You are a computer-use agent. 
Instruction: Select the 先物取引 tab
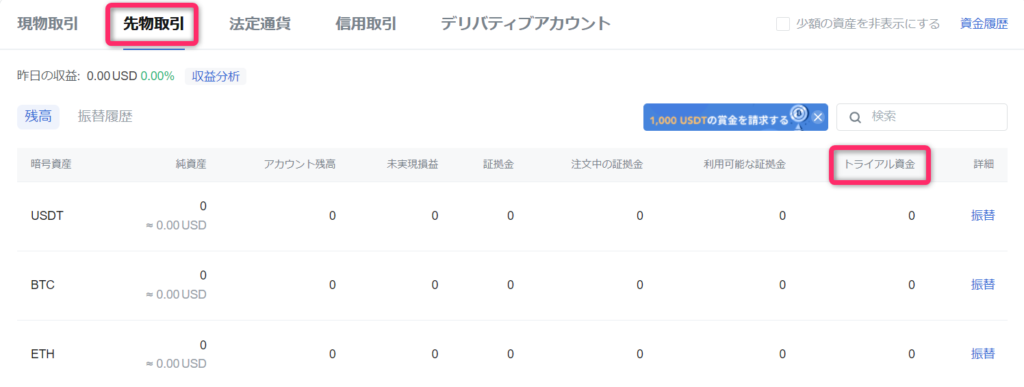153,24
